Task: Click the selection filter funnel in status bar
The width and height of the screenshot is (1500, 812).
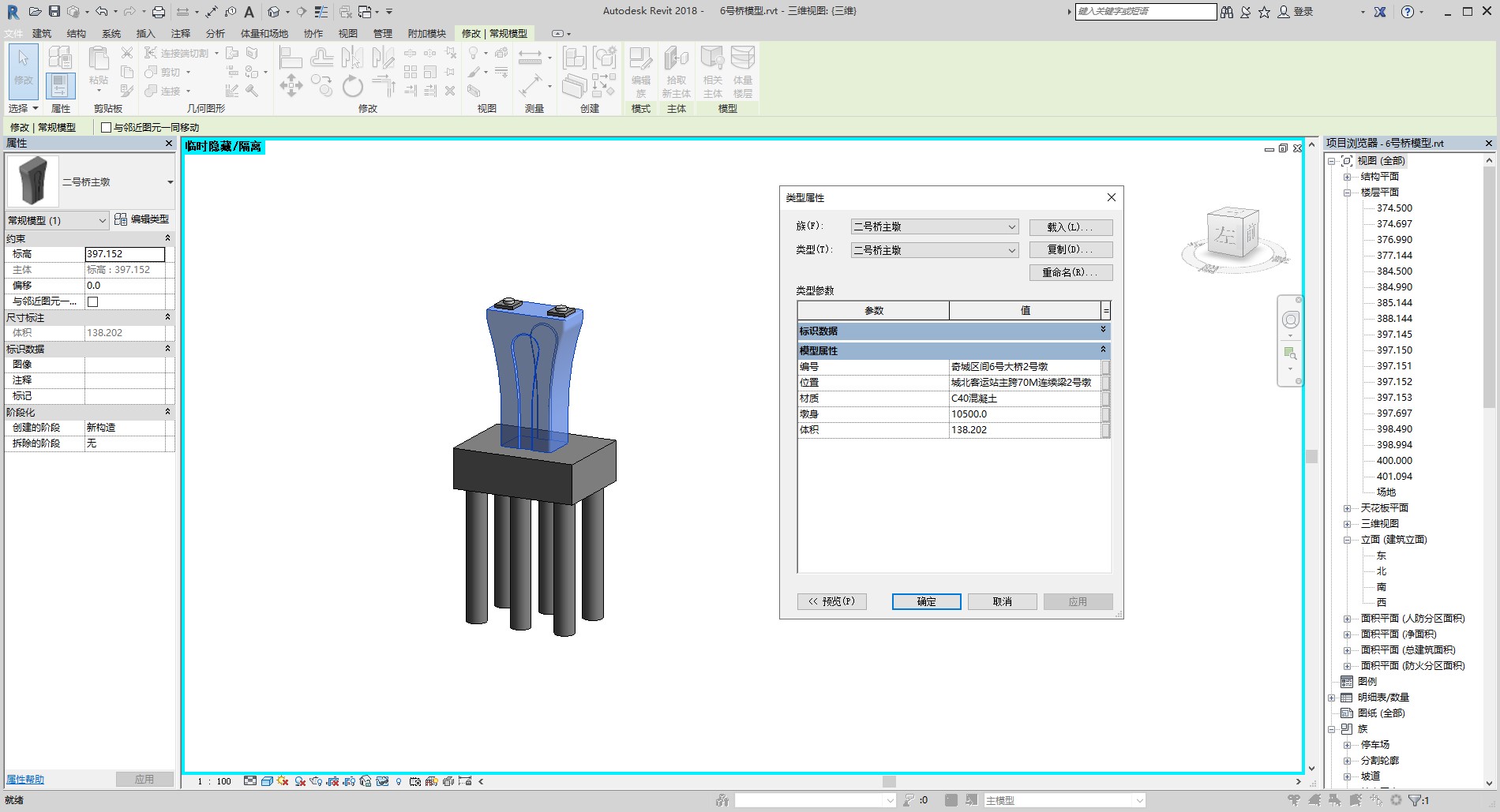Action: (1416, 800)
